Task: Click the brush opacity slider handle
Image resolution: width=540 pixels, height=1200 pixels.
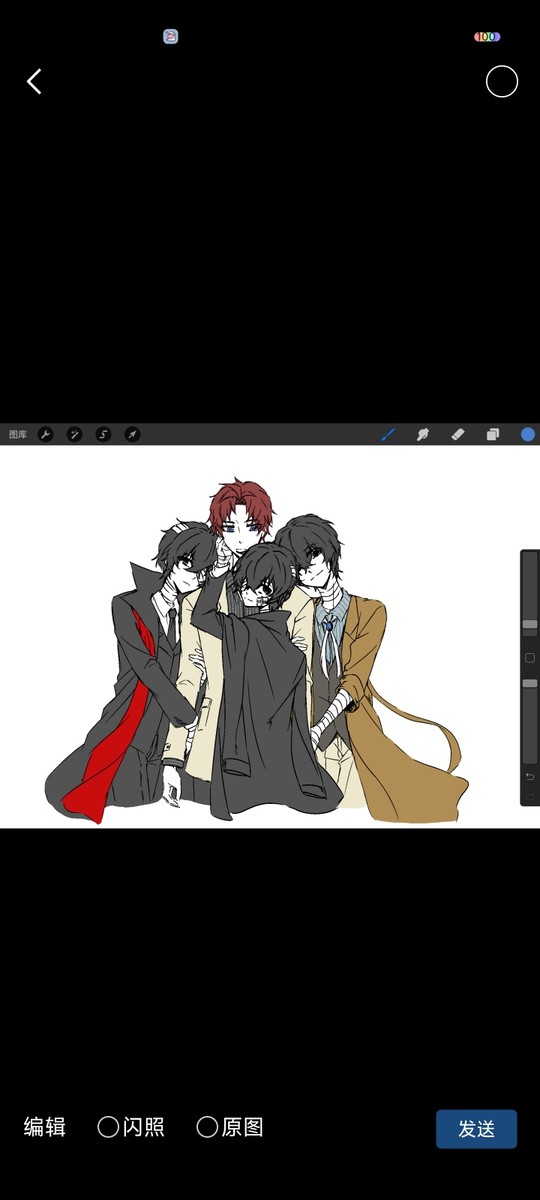Action: click(530, 683)
